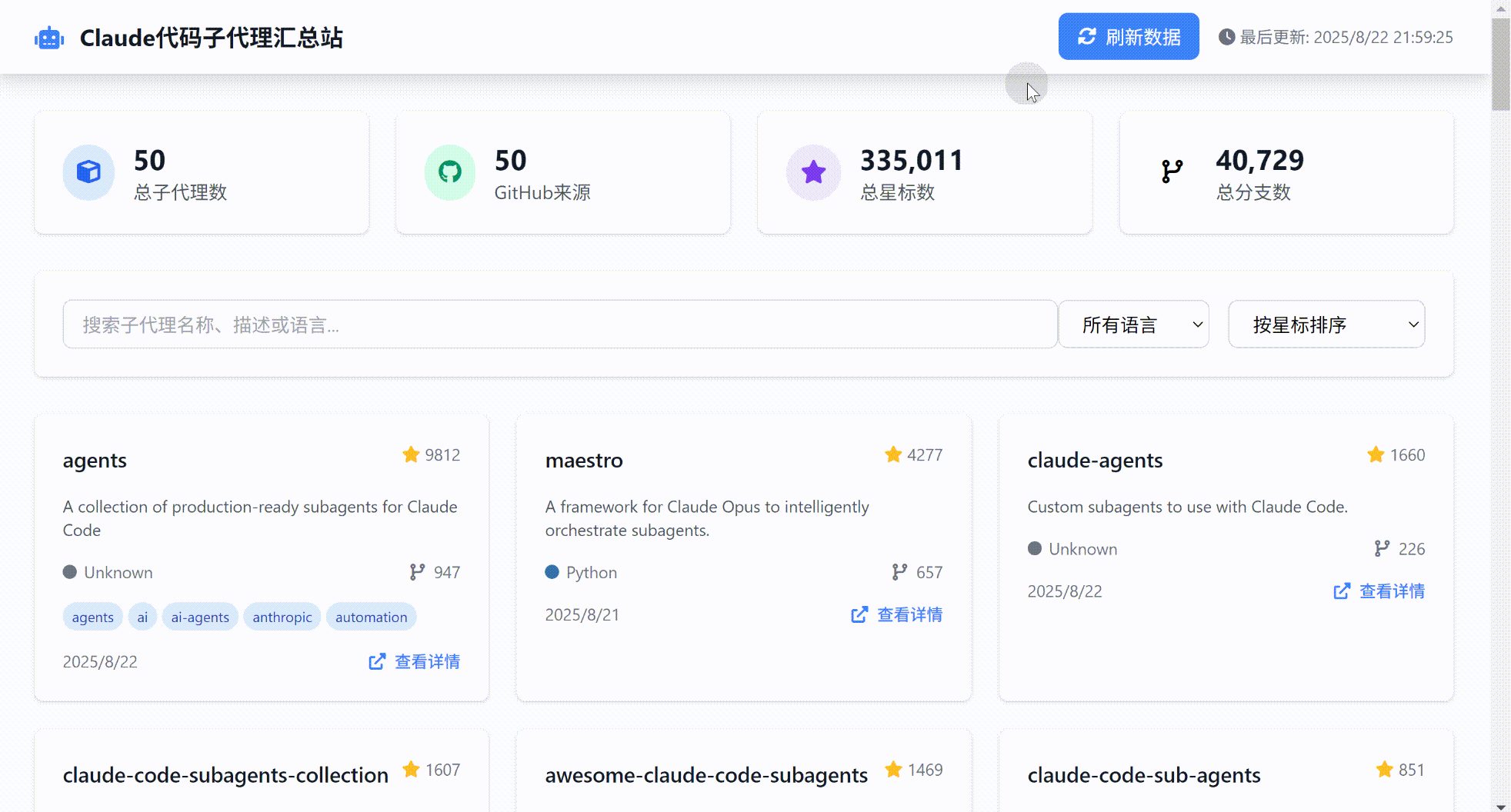Viewport: 1511px width, 812px height.
Task: Select the 'anthropic' topic tag
Action: pos(282,617)
